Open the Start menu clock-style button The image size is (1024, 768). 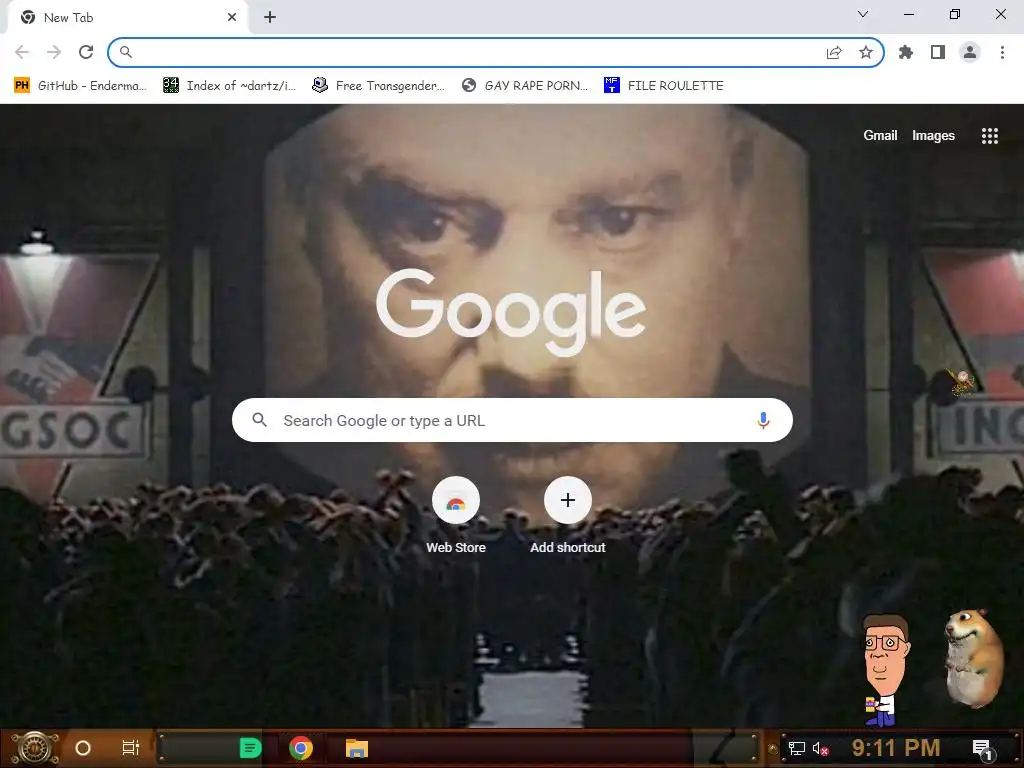(35, 748)
